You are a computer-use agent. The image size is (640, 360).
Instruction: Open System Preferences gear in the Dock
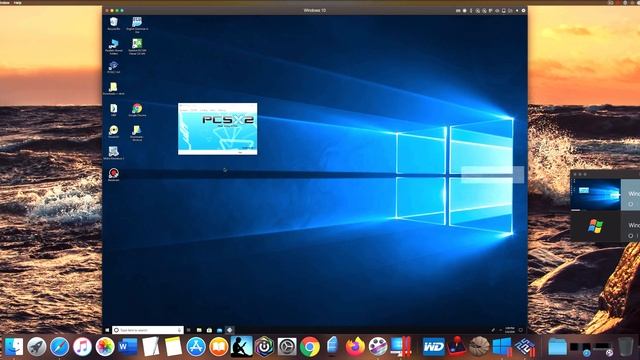[287, 347]
